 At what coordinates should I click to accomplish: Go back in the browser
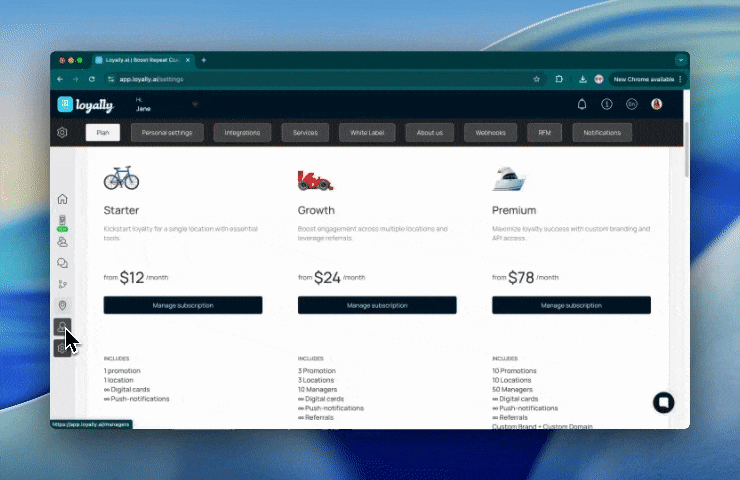tap(60, 79)
